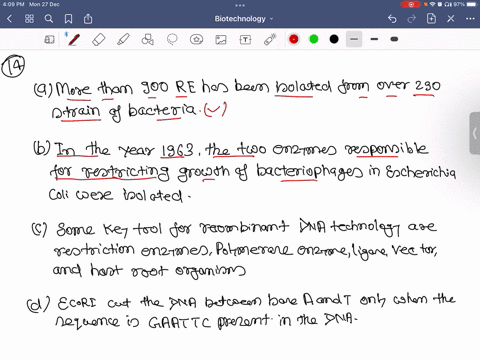The height and width of the screenshot is (360, 480).
Task: Select the Pen tool
Action: tap(74, 39)
